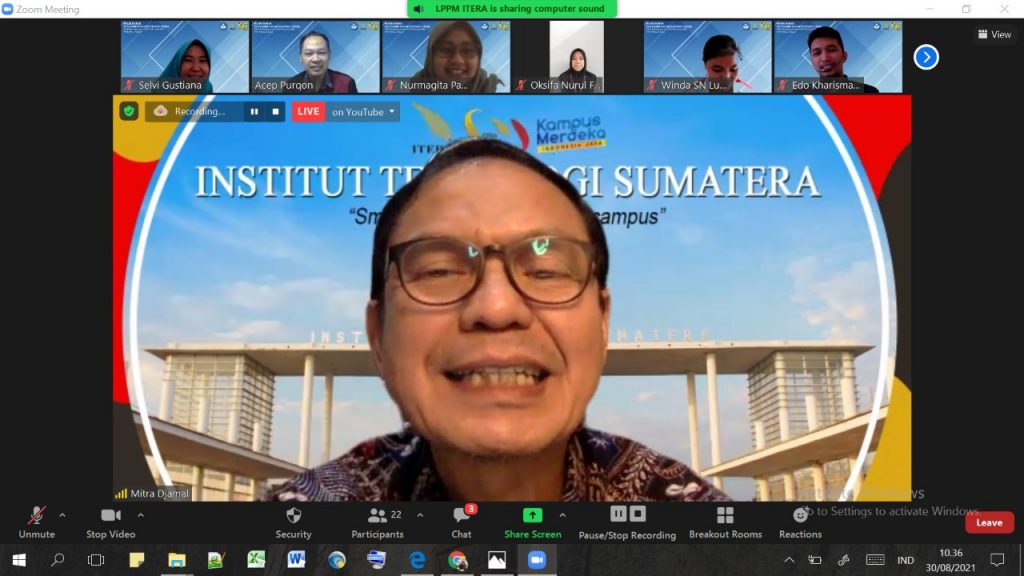
Task: Open the Security shield options
Action: pos(293,522)
